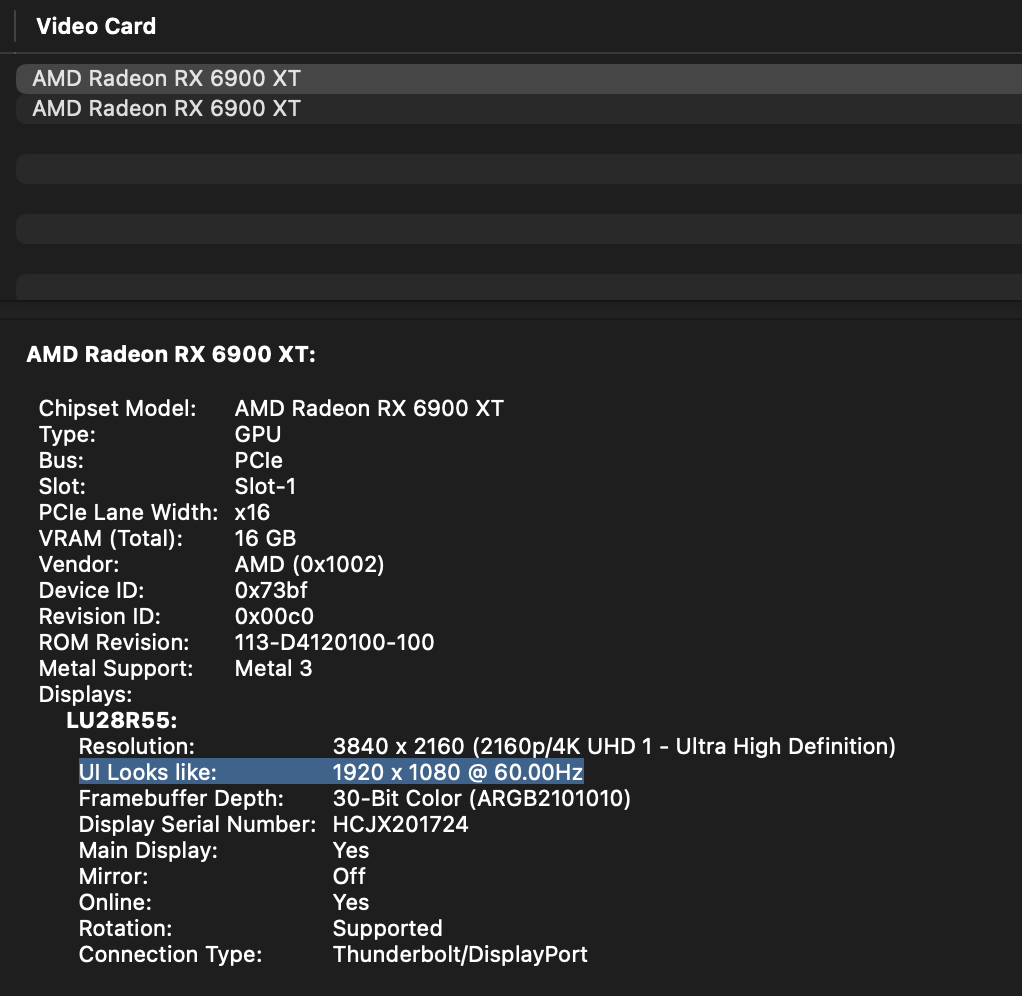Click the Slot: label

click(x=62, y=486)
